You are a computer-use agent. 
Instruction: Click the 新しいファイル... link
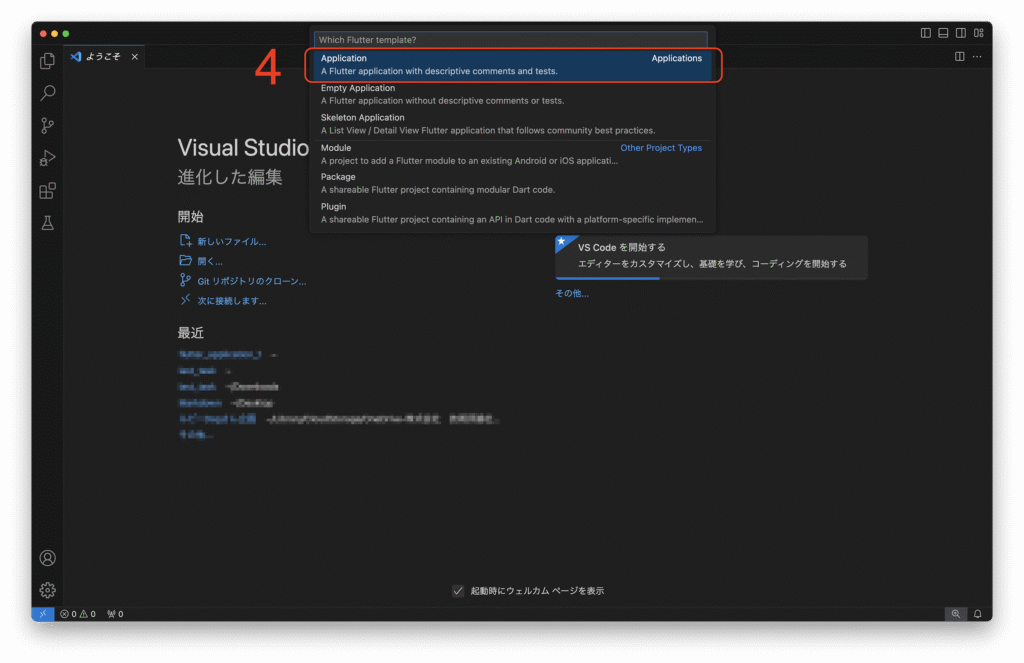(231, 242)
